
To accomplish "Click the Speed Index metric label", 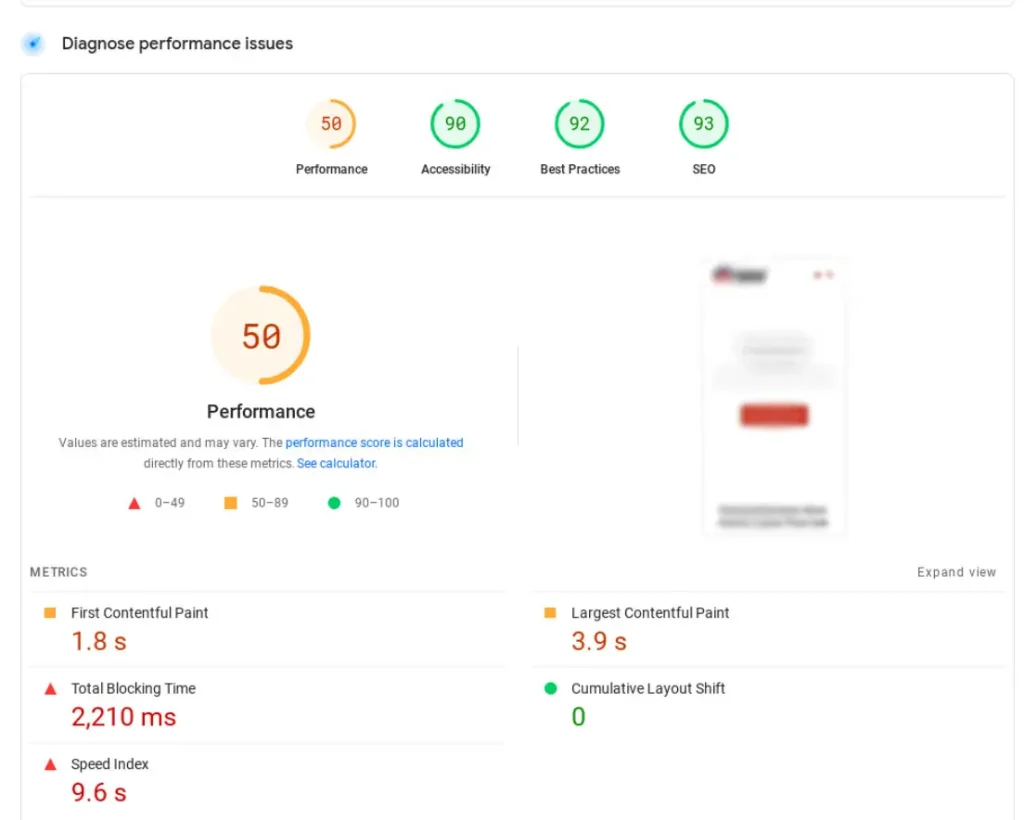I will click(x=110, y=765).
